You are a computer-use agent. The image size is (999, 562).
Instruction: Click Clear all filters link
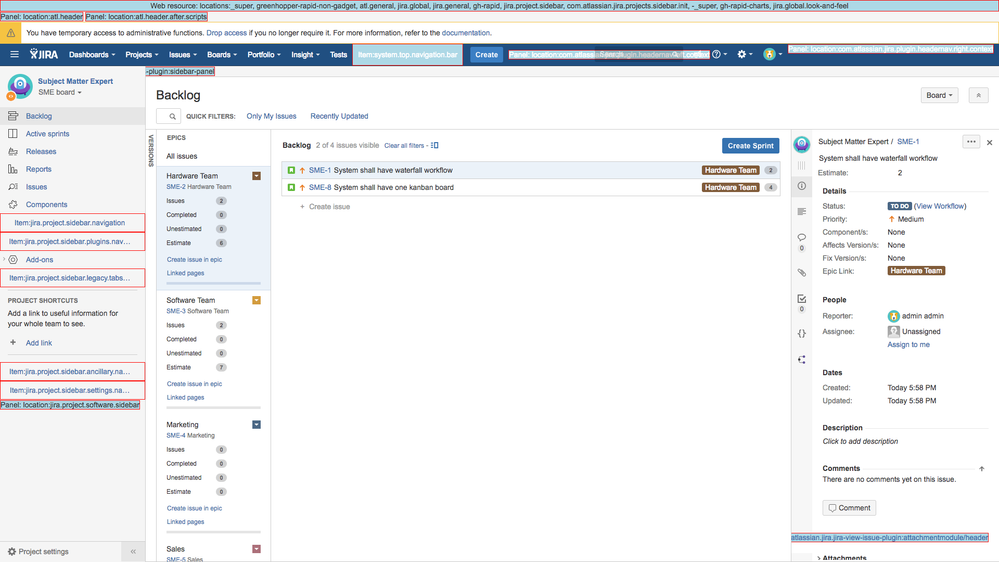point(404,145)
